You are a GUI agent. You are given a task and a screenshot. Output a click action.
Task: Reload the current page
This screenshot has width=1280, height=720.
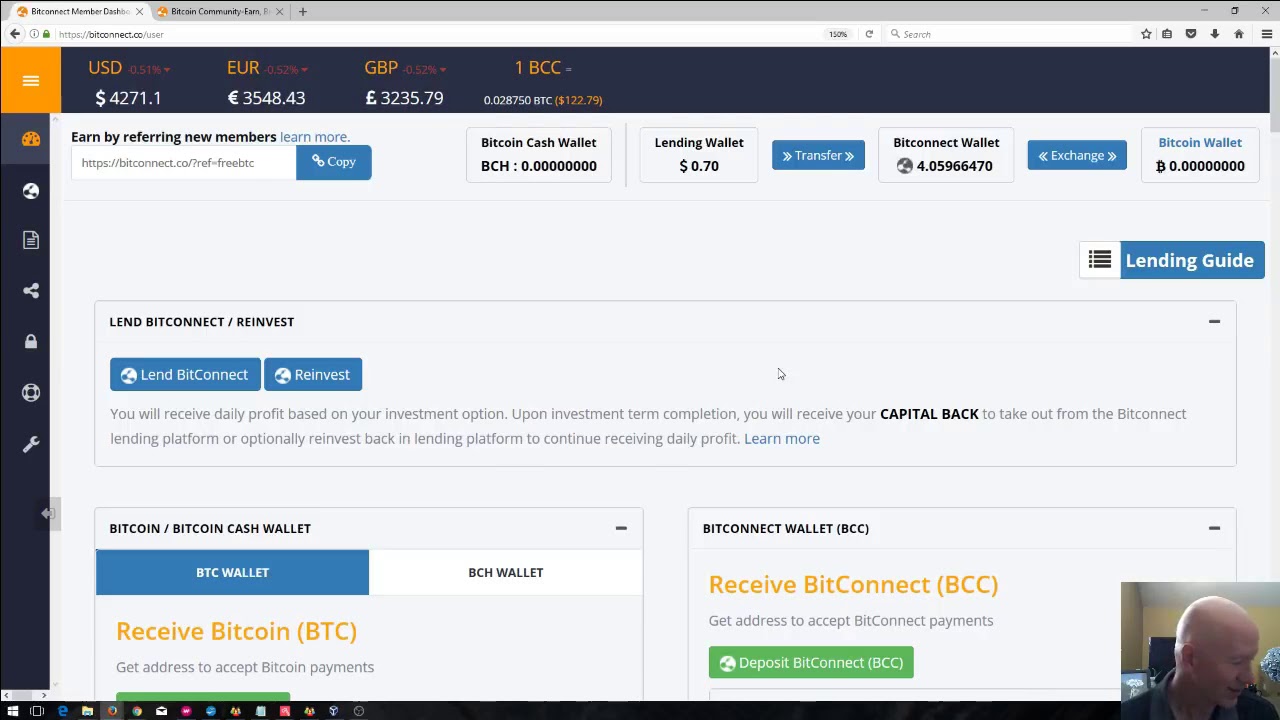869,34
